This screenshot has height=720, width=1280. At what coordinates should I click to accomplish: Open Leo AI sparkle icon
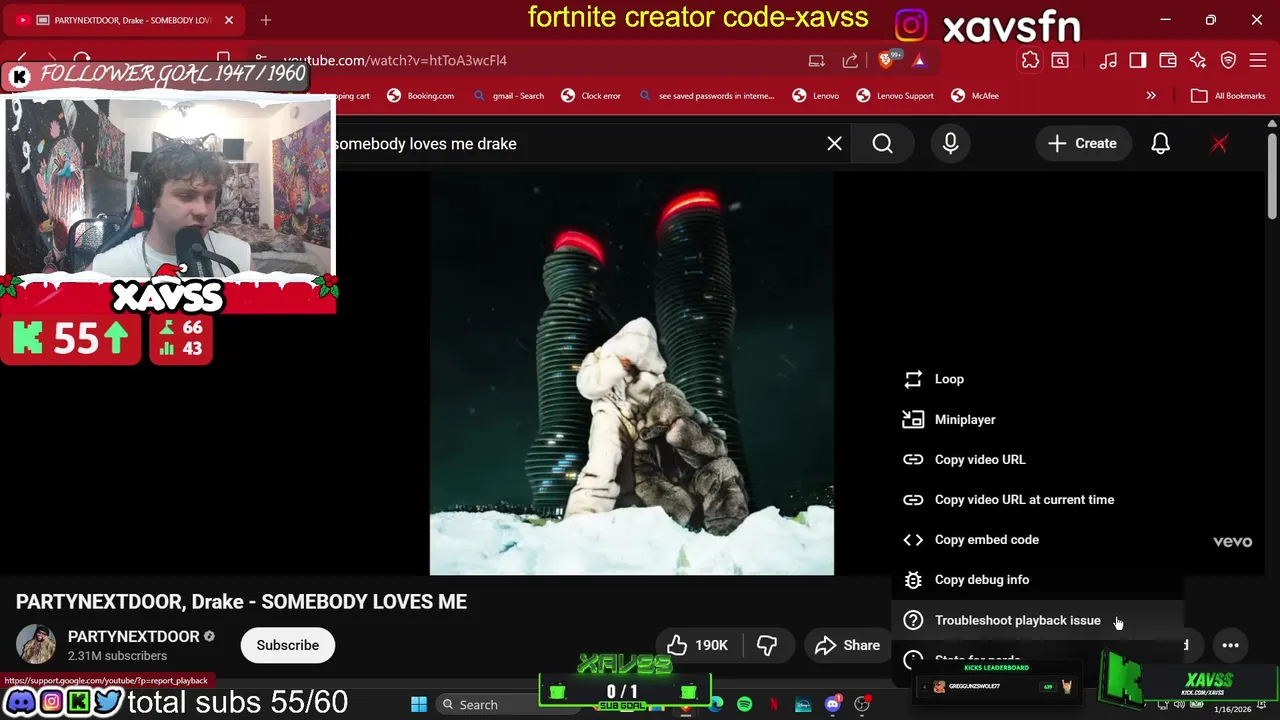tap(1198, 60)
